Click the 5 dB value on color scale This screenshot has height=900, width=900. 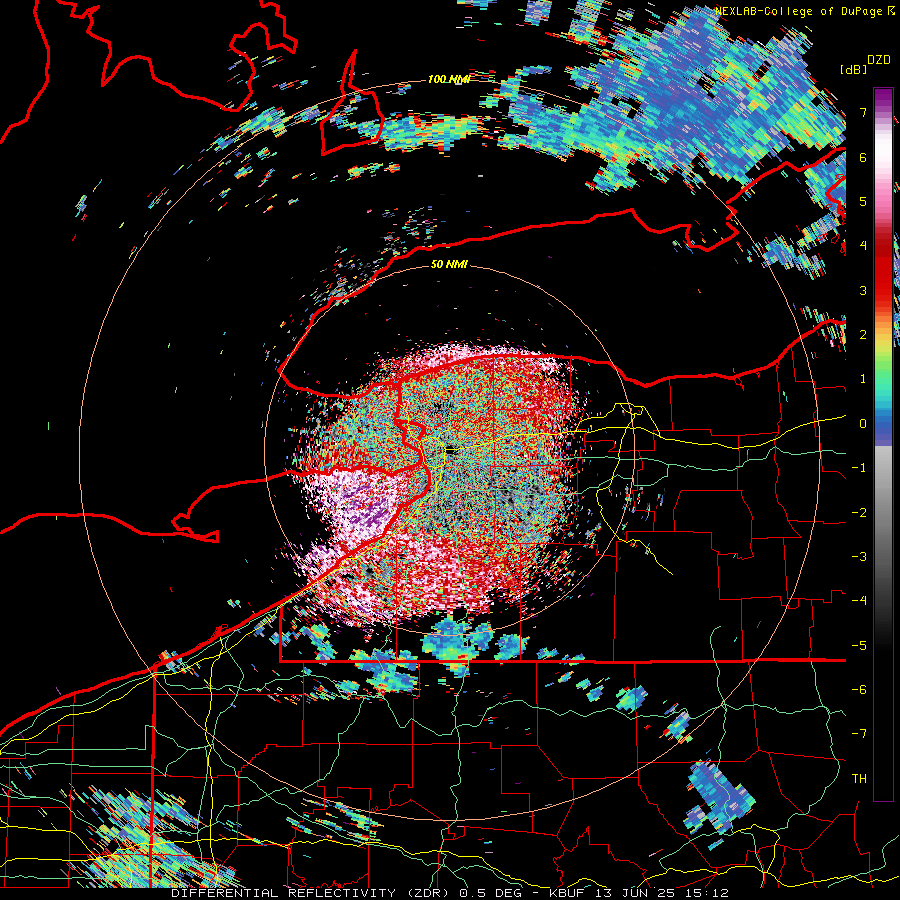coord(863,201)
